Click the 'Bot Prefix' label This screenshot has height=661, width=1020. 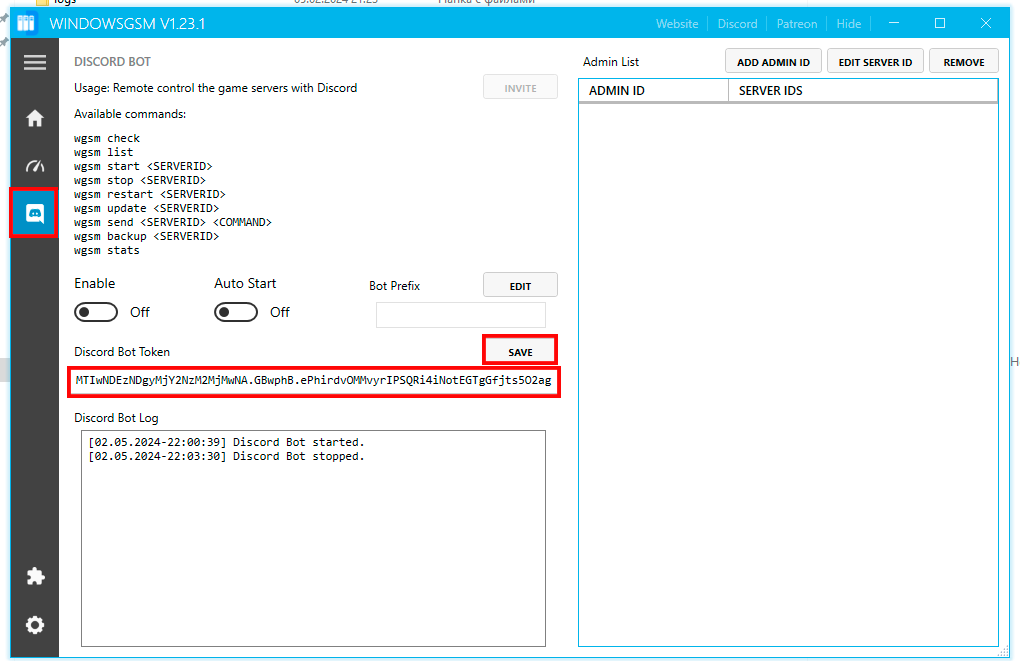394,286
